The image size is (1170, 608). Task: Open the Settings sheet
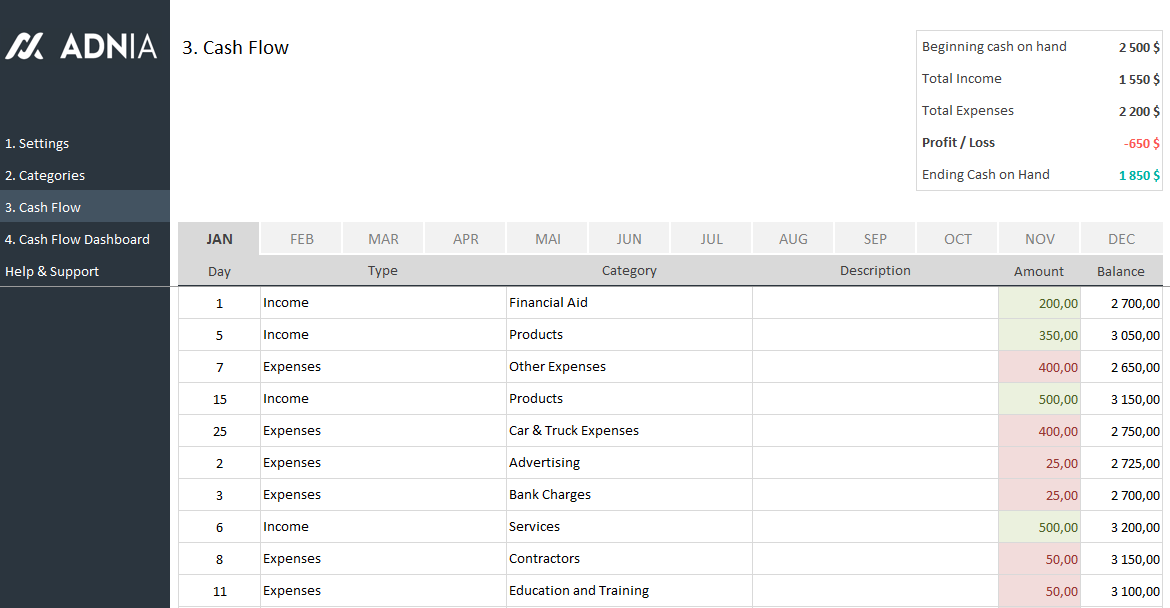[37, 143]
